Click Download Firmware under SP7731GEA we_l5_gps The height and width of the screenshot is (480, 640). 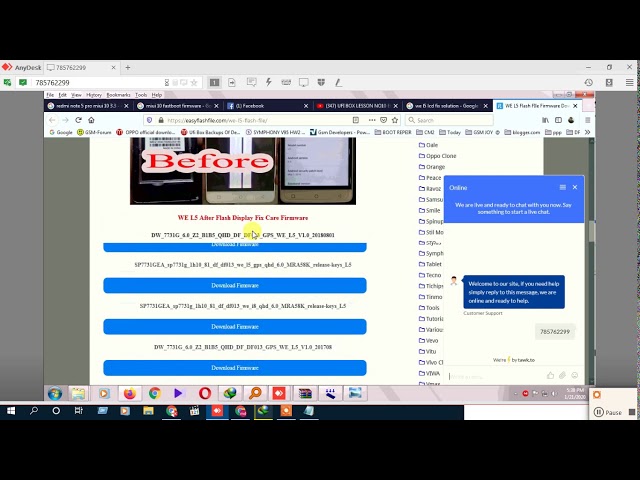pos(235,285)
